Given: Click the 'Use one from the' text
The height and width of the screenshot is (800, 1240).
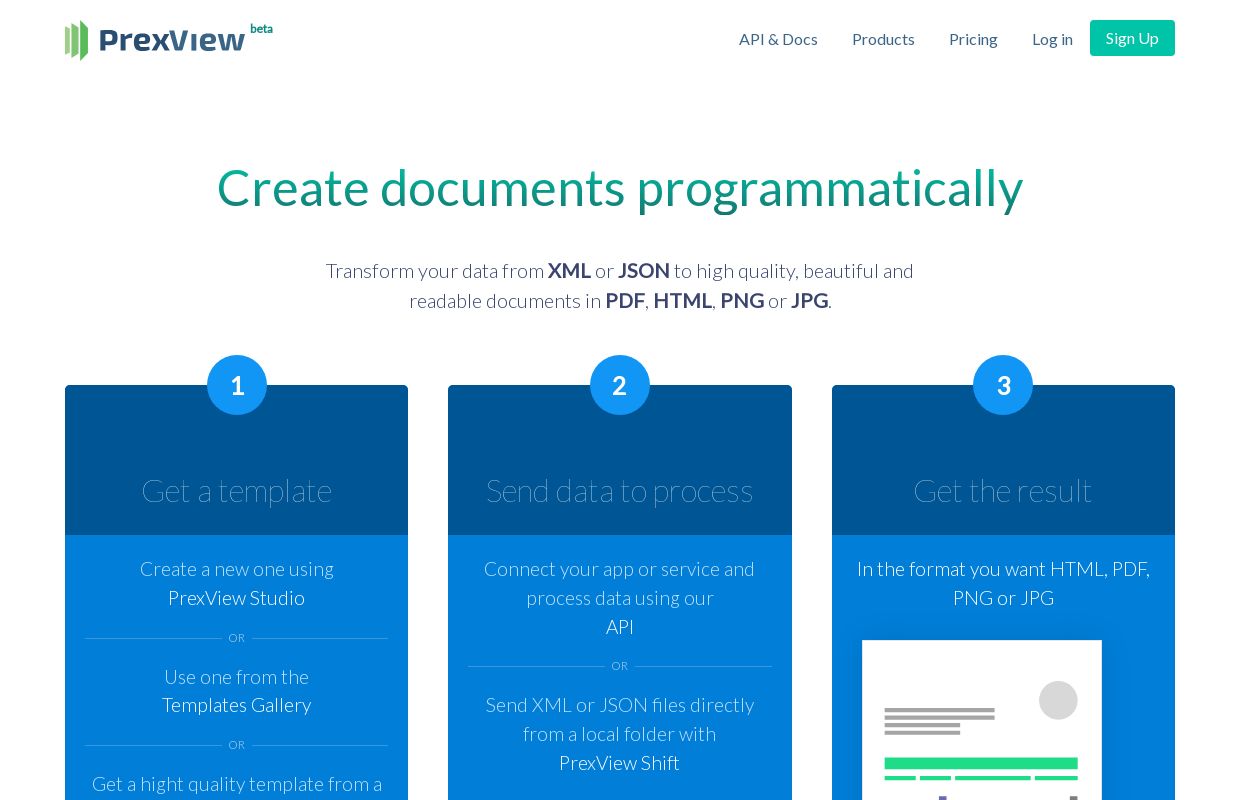Looking at the screenshot, I should point(236,677).
